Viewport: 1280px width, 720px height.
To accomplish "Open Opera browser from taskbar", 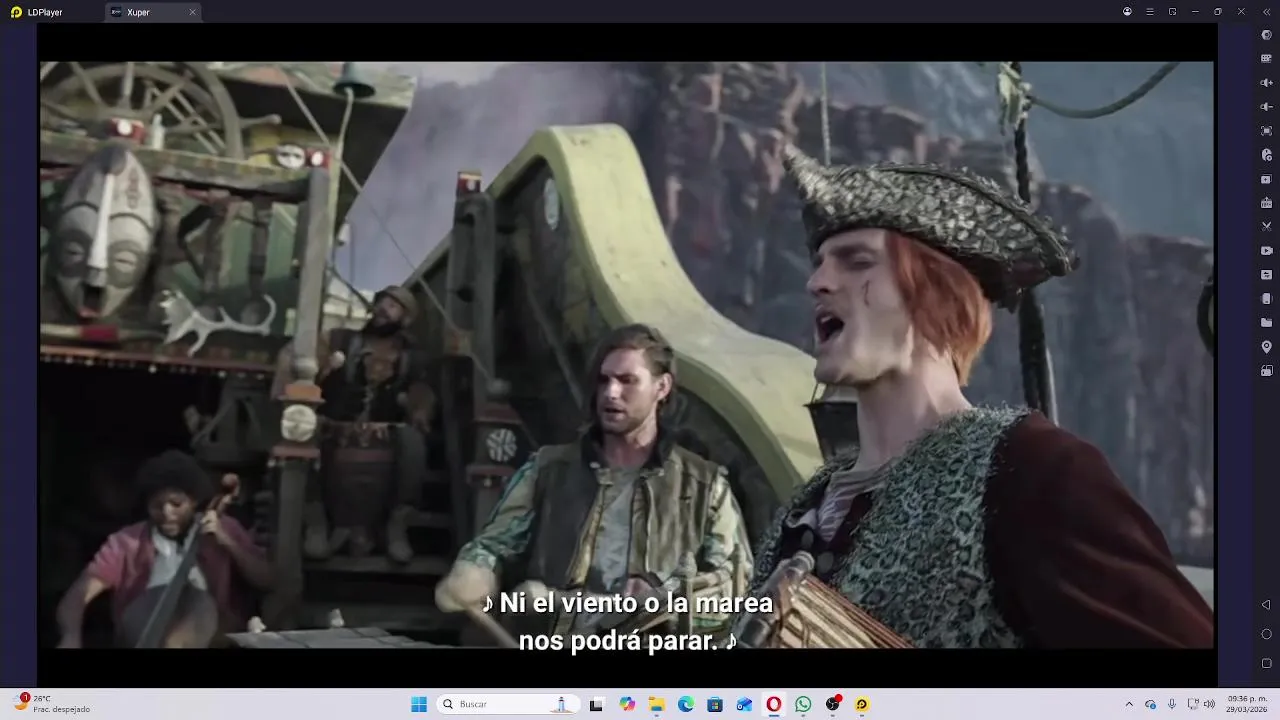I will coord(774,704).
